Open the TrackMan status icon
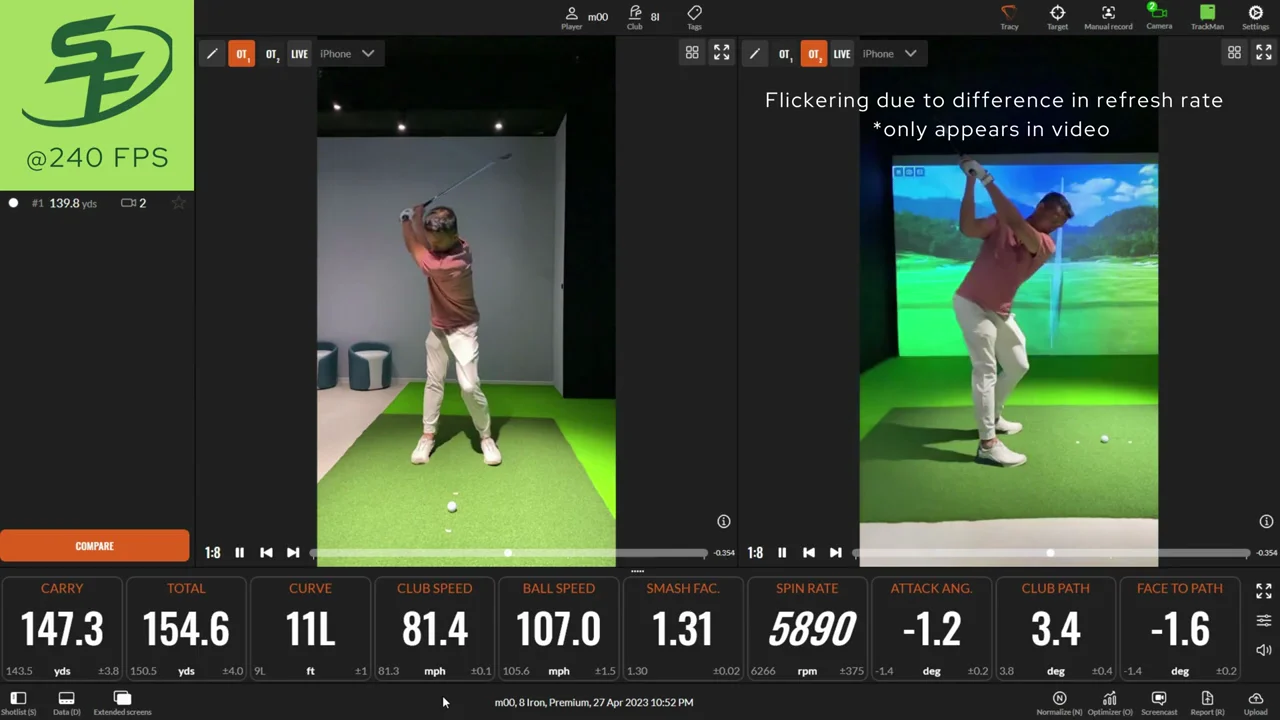Image resolution: width=1280 pixels, height=720 pixels. [1207, 16]
